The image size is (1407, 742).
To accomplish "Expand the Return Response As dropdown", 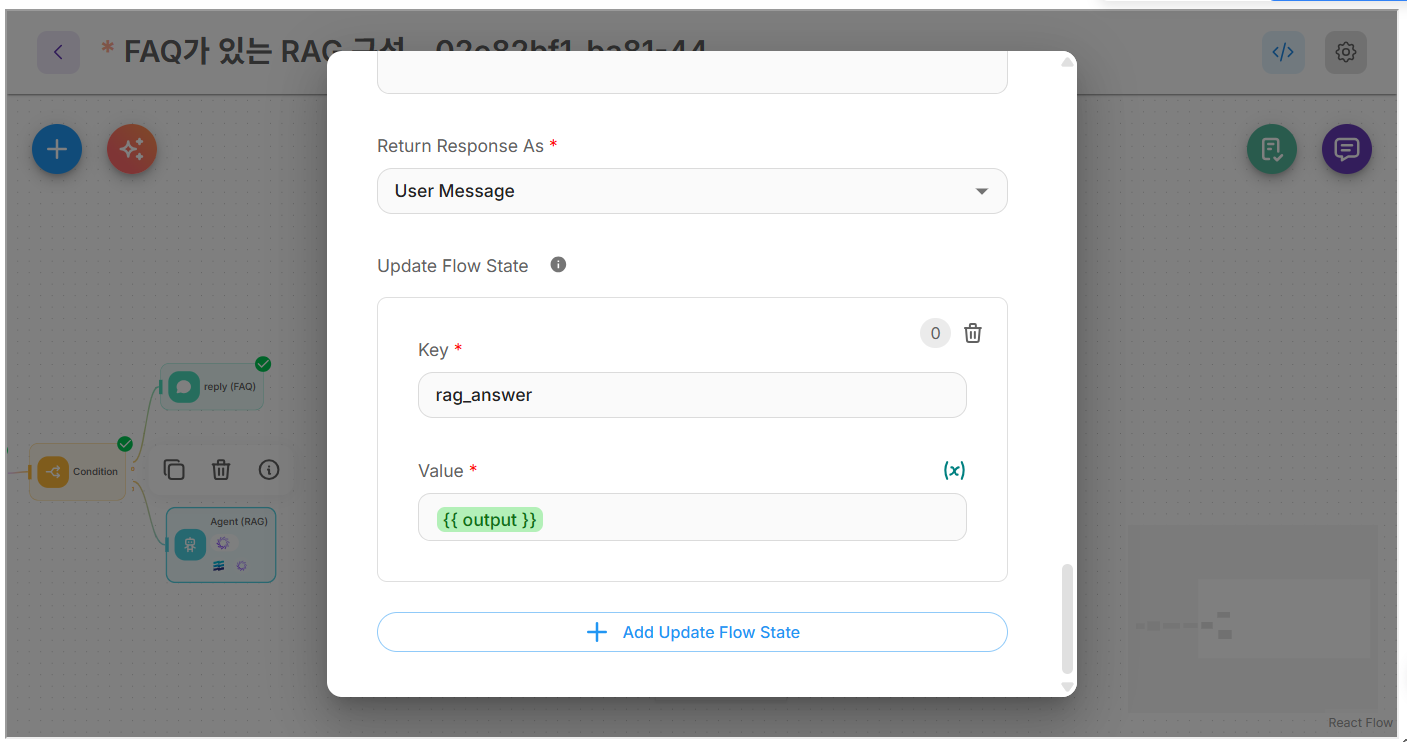I will click(691, 191).
